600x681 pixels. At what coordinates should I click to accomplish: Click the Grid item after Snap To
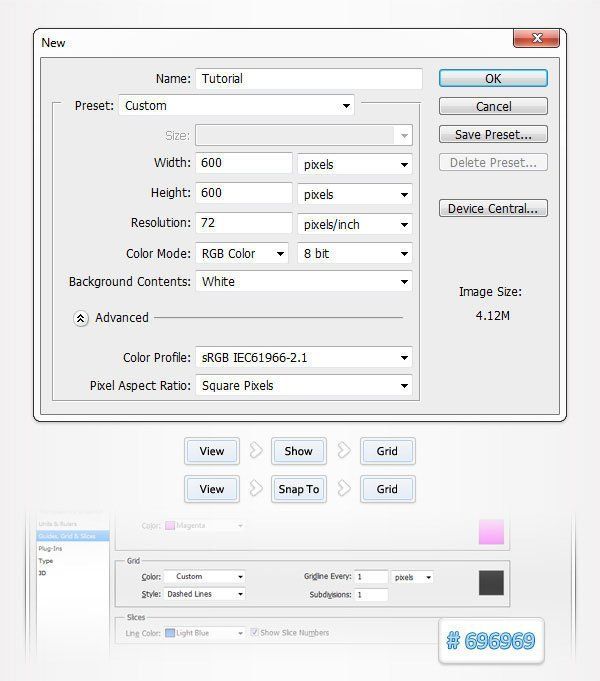tap(387, 489)
